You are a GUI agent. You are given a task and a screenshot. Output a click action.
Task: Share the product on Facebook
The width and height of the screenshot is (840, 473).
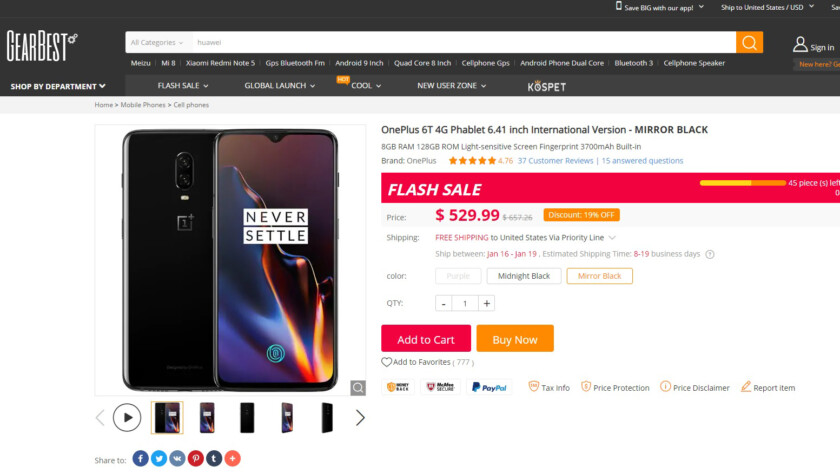point(141,459)
